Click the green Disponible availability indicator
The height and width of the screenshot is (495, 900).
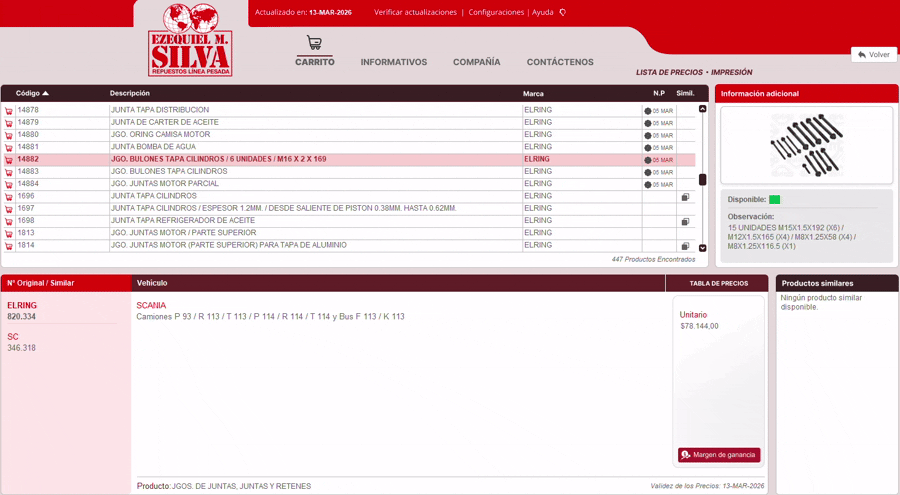[x=774, y=200]
